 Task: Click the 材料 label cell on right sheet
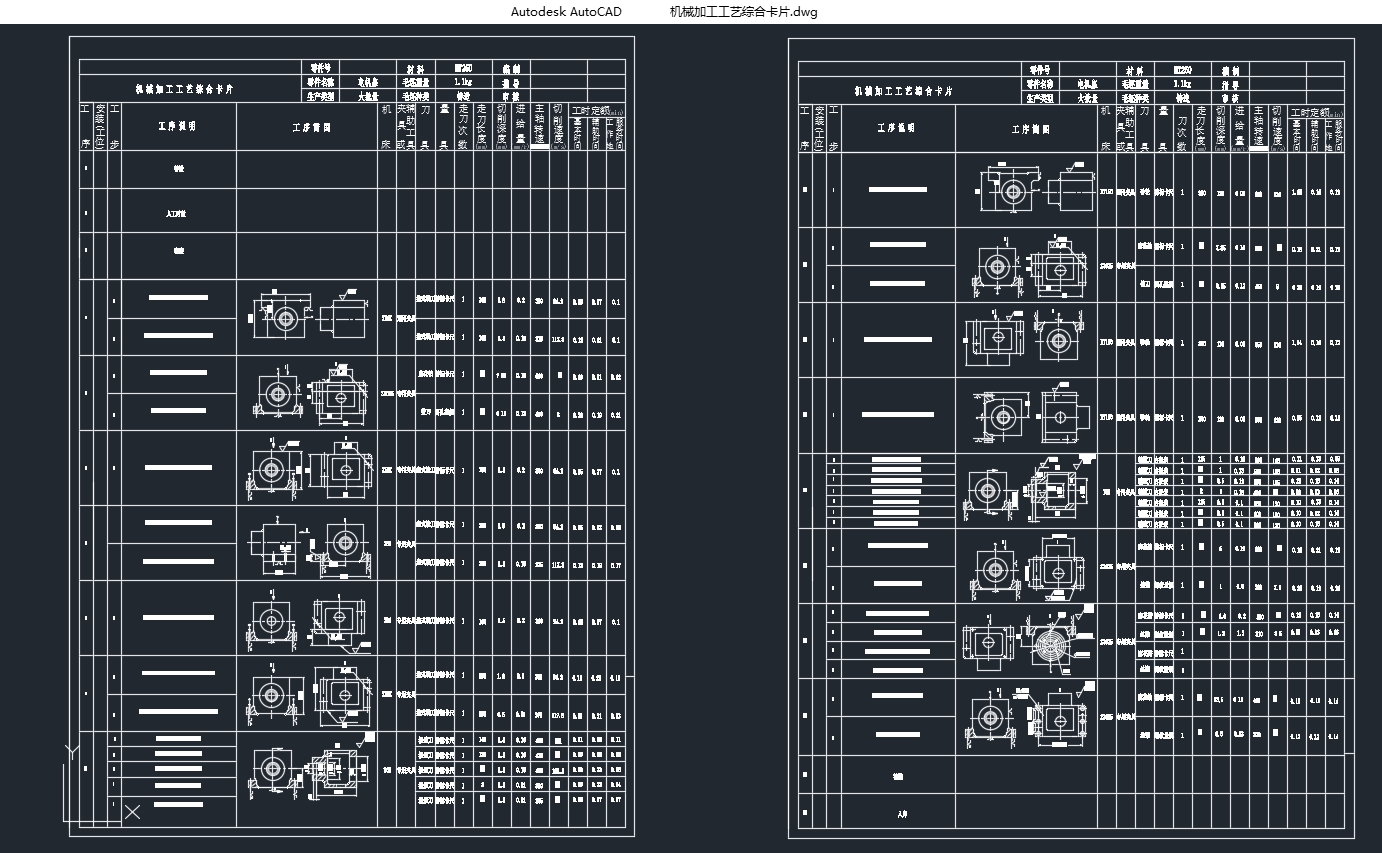coord(1135,71)
